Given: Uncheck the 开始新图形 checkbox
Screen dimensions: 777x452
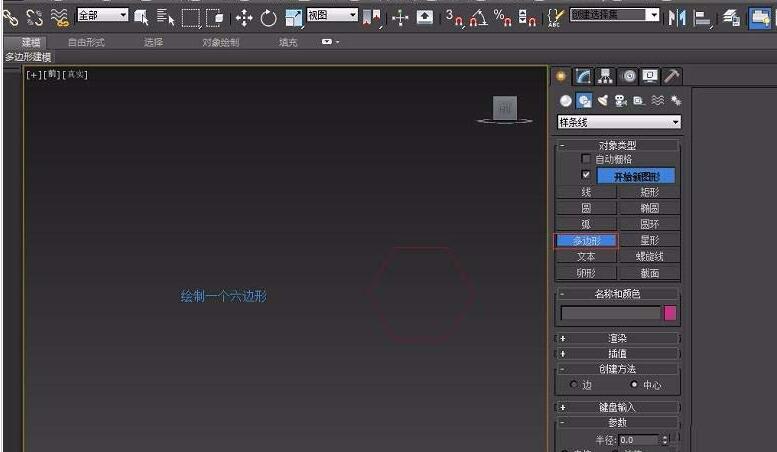Looking at the screenshot, I should tap(586, 174).
